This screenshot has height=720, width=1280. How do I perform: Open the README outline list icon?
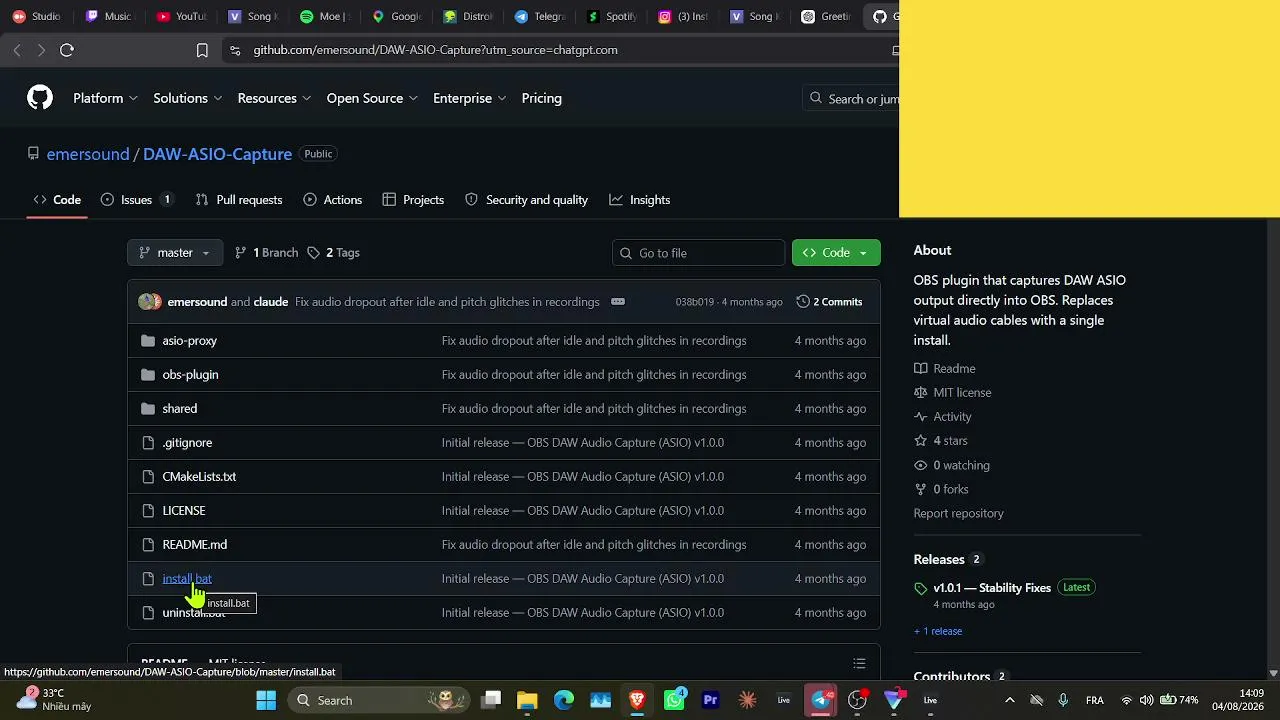859,664
